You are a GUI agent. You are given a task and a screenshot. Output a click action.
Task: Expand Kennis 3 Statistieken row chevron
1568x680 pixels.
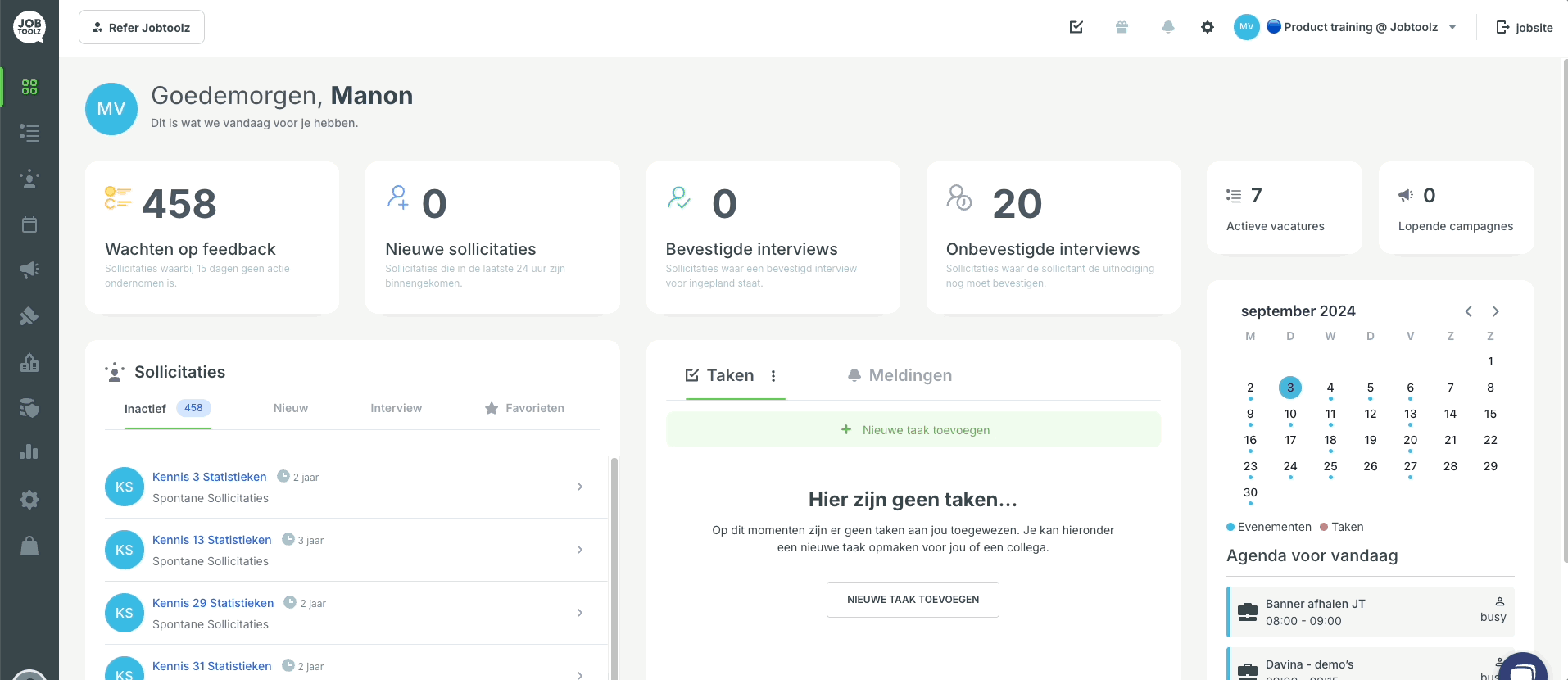(x=580, y=487)
